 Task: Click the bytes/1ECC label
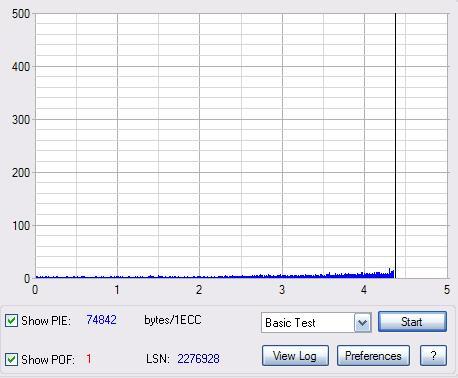(x=173, y=320)
